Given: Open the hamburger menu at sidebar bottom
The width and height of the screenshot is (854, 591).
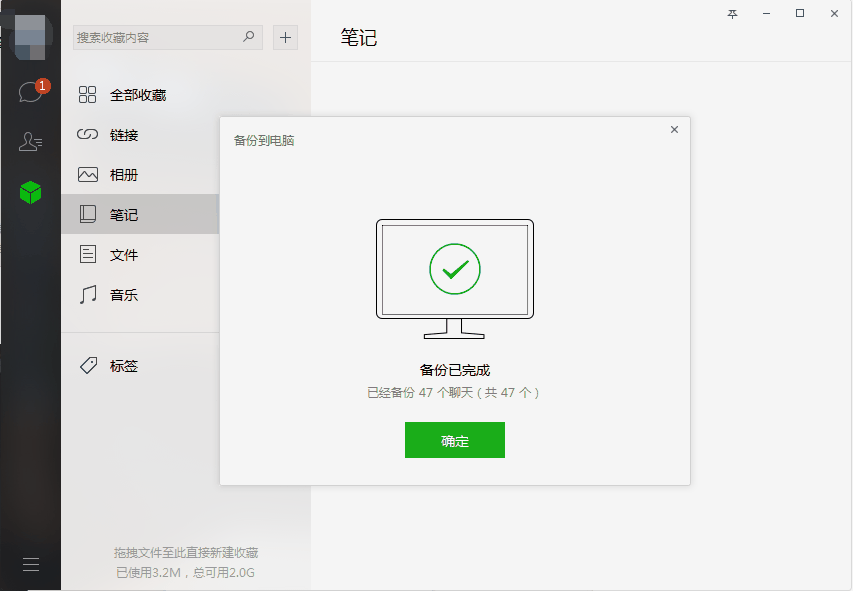Looking at the screenshot, I should pos(31,564).
